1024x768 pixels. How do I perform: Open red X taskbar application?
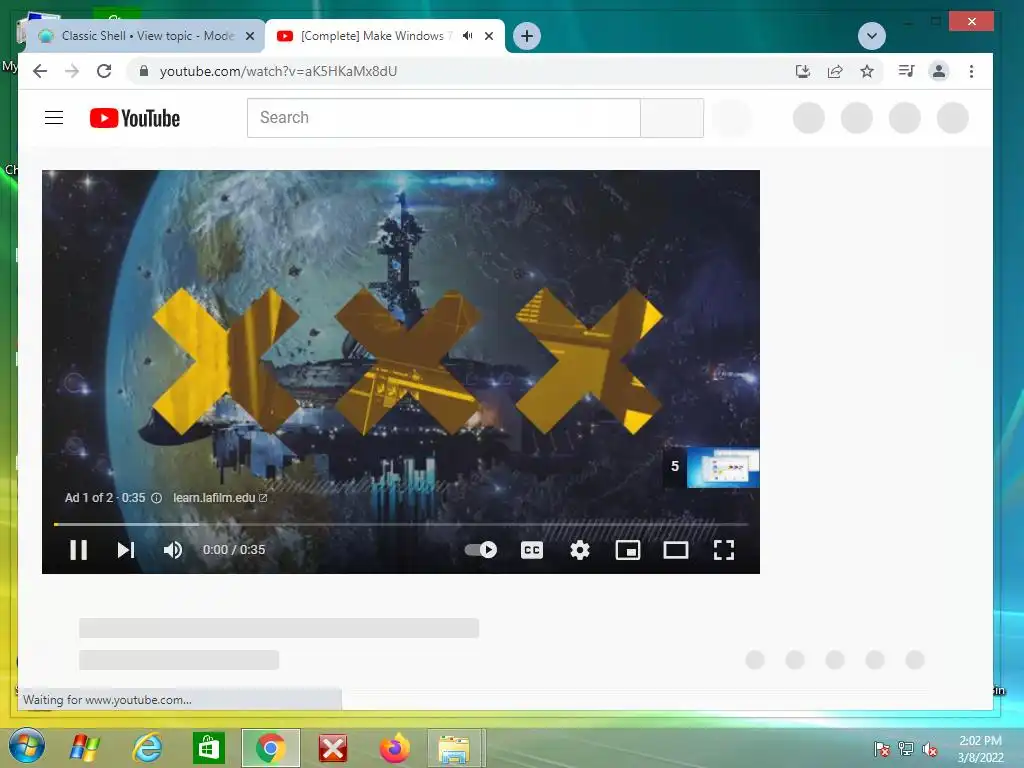pos(333,748)
